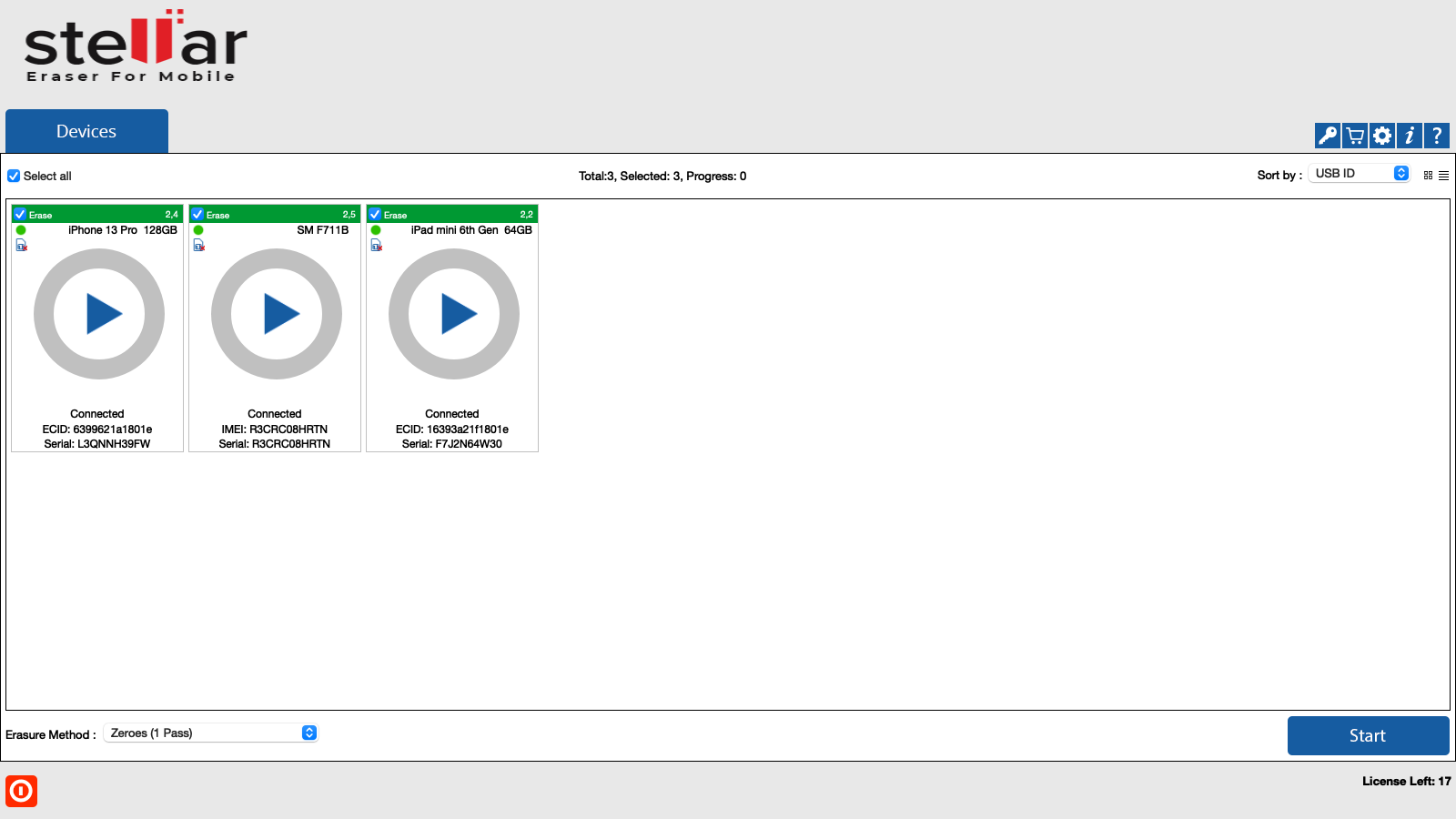Screen dimensions: 1456x819
Task: Click the USB port label 2,5
Action: pos(349,215)
